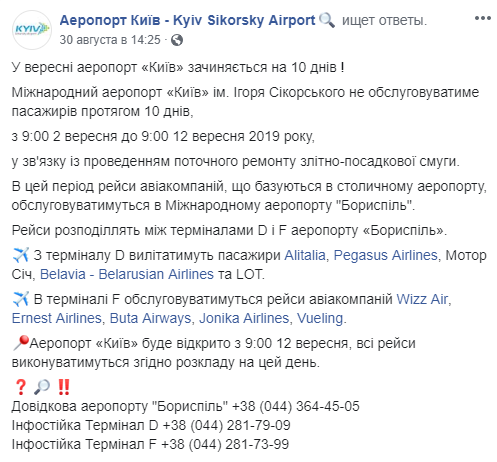The height and width of the screenshot is (462, 497).
Task: Open the three-dots post options menu
Action: 483,18
